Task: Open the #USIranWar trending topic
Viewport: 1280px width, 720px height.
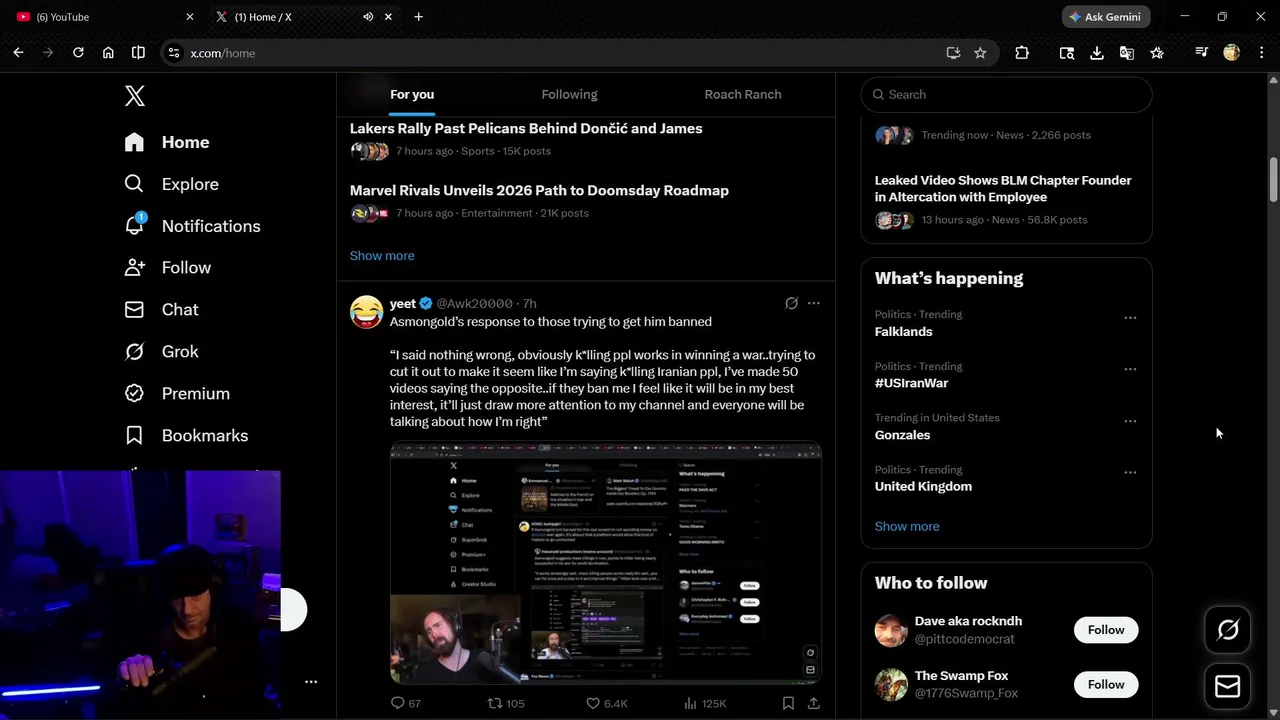Action: click(x=911, y=383)
